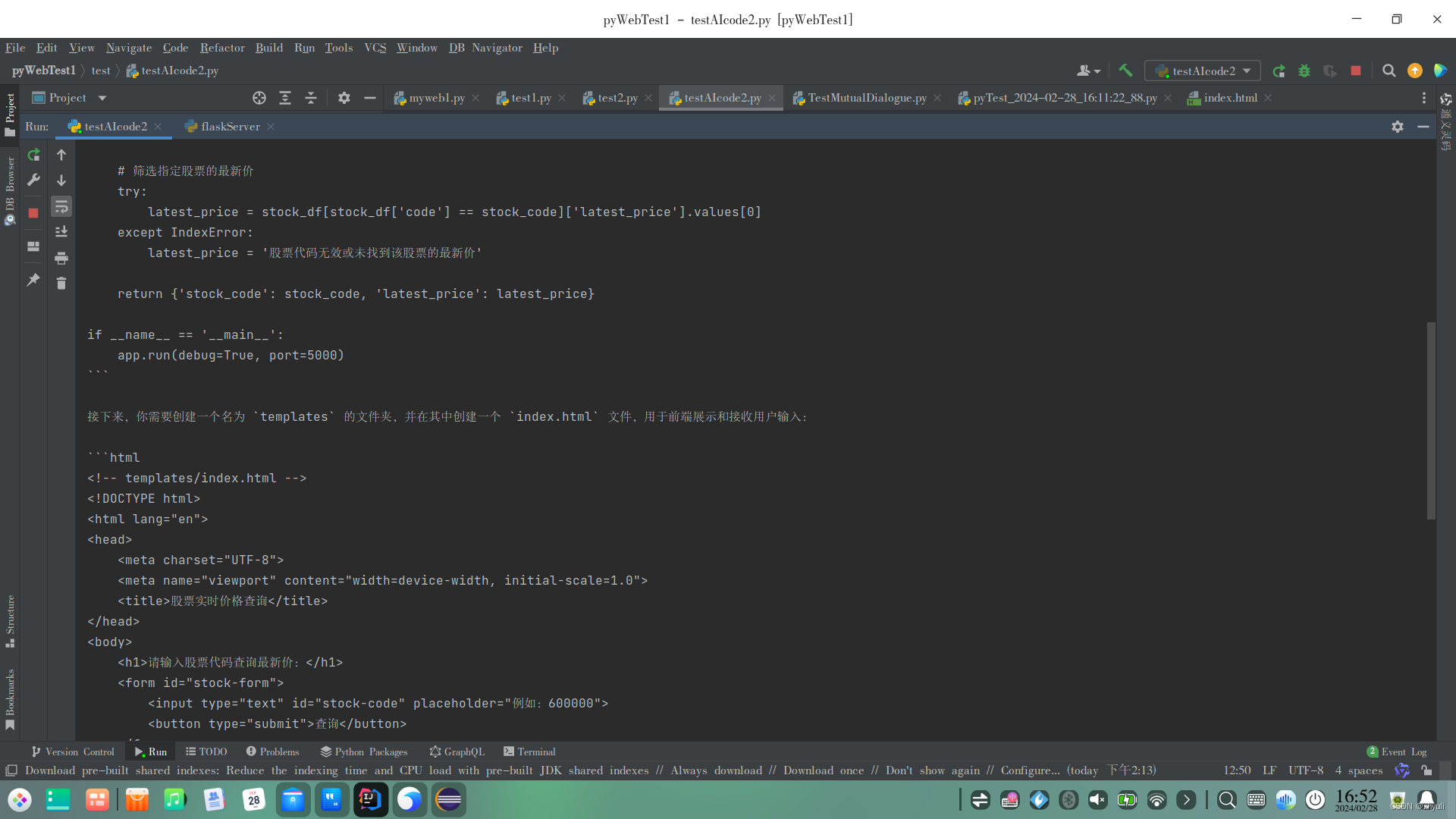The height and width of the screenshot is (819, 1456).
Task: Click the console vertical scrollbar
Action: point(1431,421)
